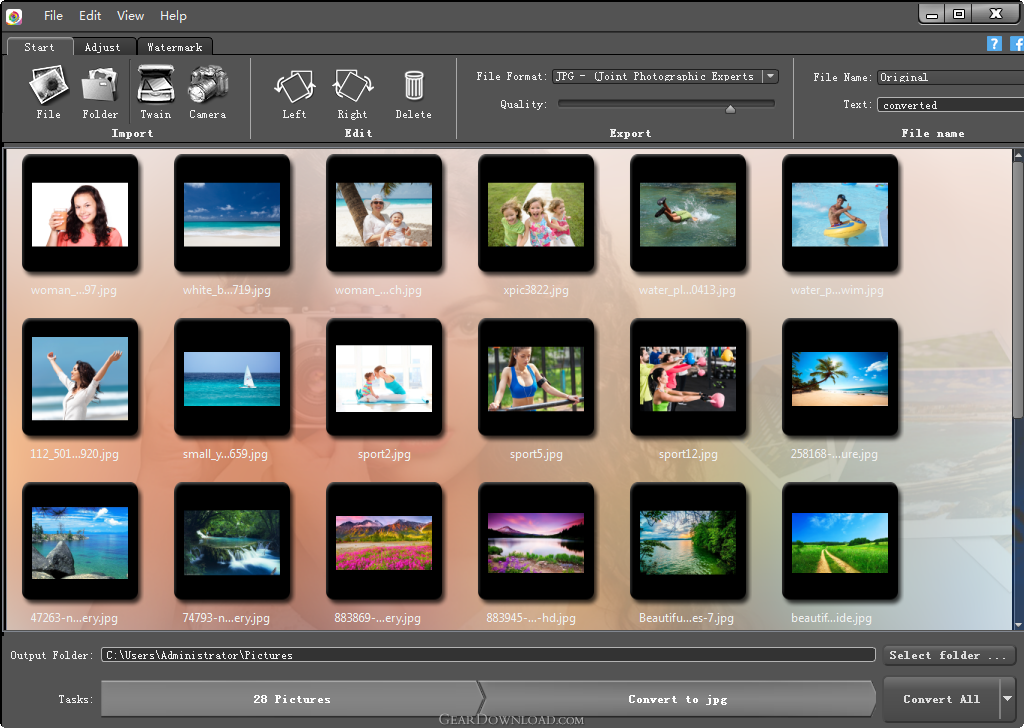This screenshot has height=728, width=1024.
Task: Click the application logo icon
Action: point(14,16)
